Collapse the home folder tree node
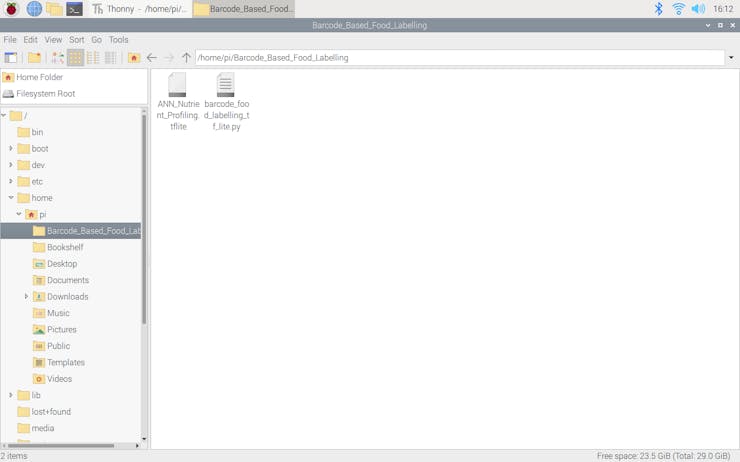Image resolution: width=740 pixels, height=462 pixels. coord(10,198)
